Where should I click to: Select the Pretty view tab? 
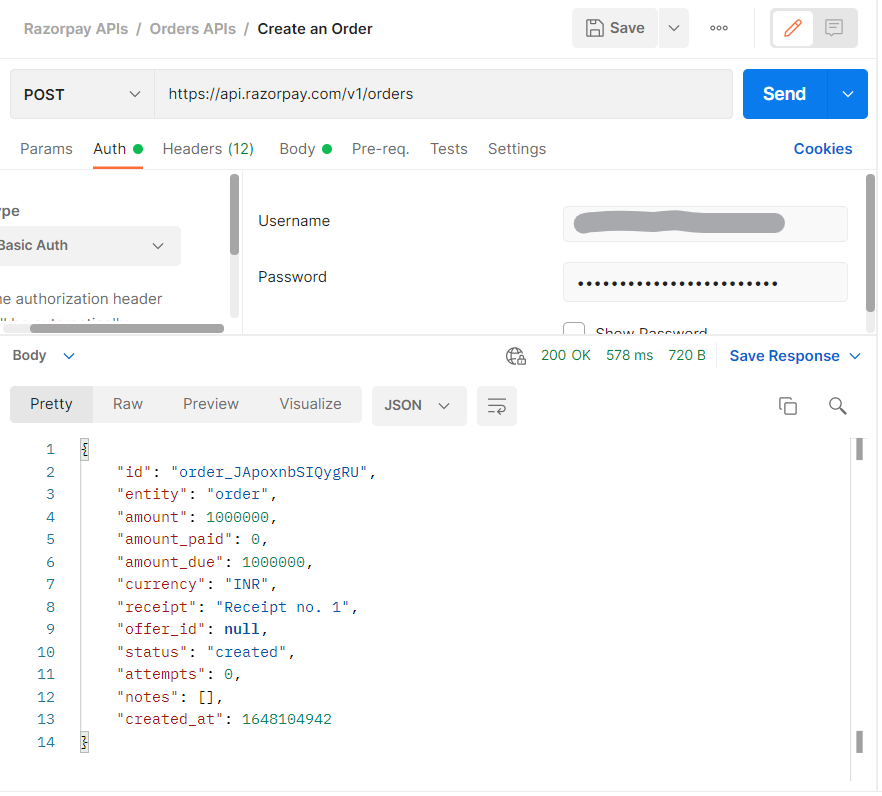click(x=52, y=405)
